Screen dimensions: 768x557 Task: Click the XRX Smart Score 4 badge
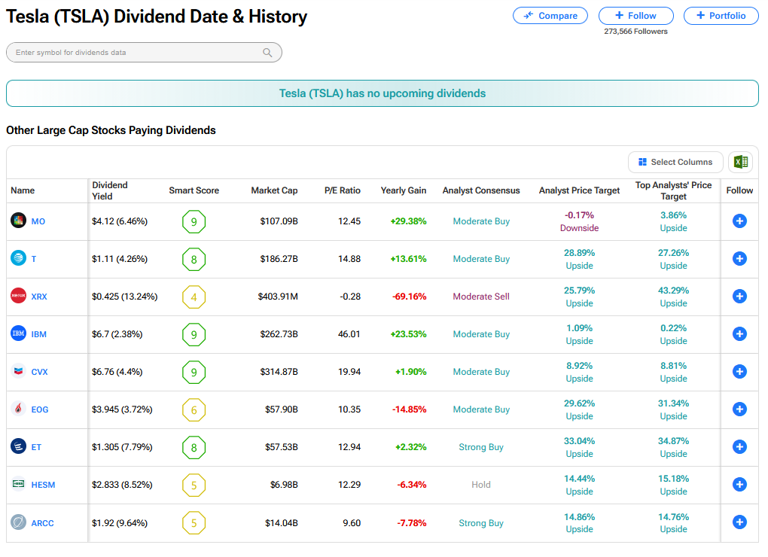click(194, 297)
